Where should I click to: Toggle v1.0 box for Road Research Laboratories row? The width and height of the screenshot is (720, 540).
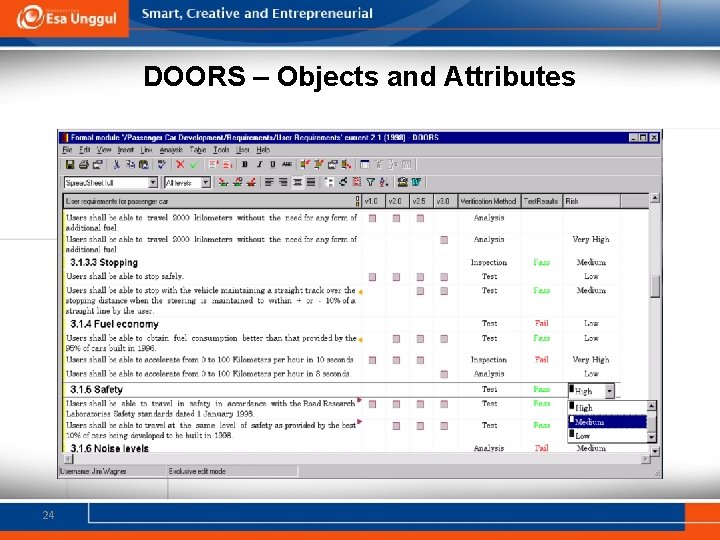click(372, 404)
